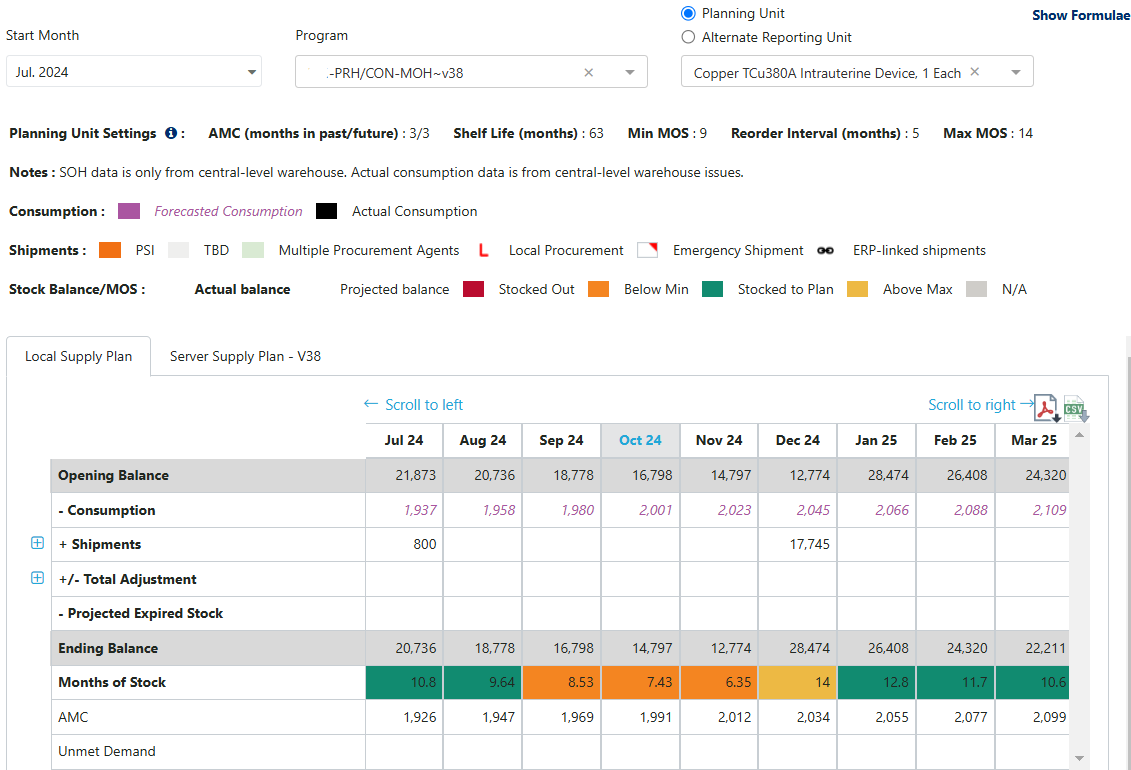Viewport: 1131px width, 770px height.
Task: Click the Months of Stock 12.8 cell
Action: pos(876,683)
